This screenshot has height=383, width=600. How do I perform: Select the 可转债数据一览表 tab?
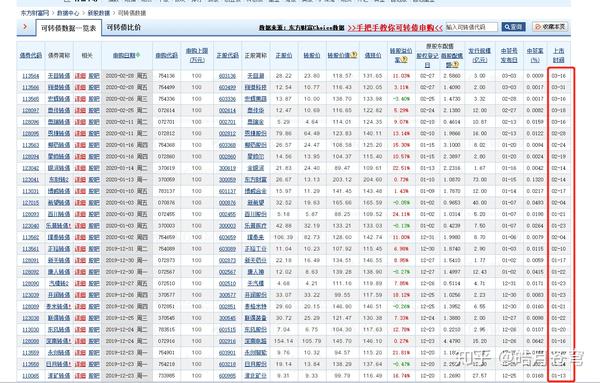click(x=68, y=28)
